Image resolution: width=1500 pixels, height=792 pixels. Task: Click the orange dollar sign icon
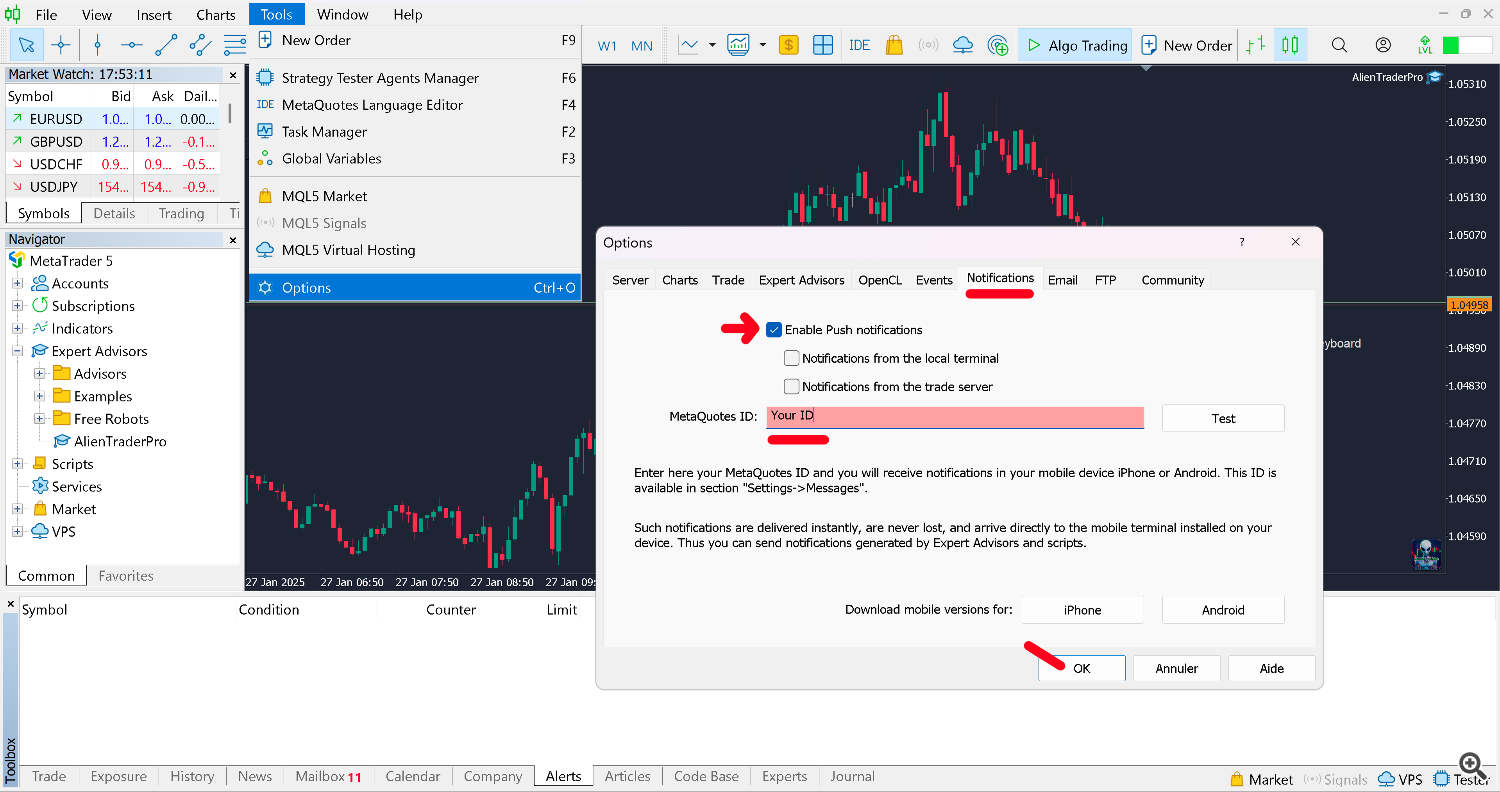pos(789,45)
